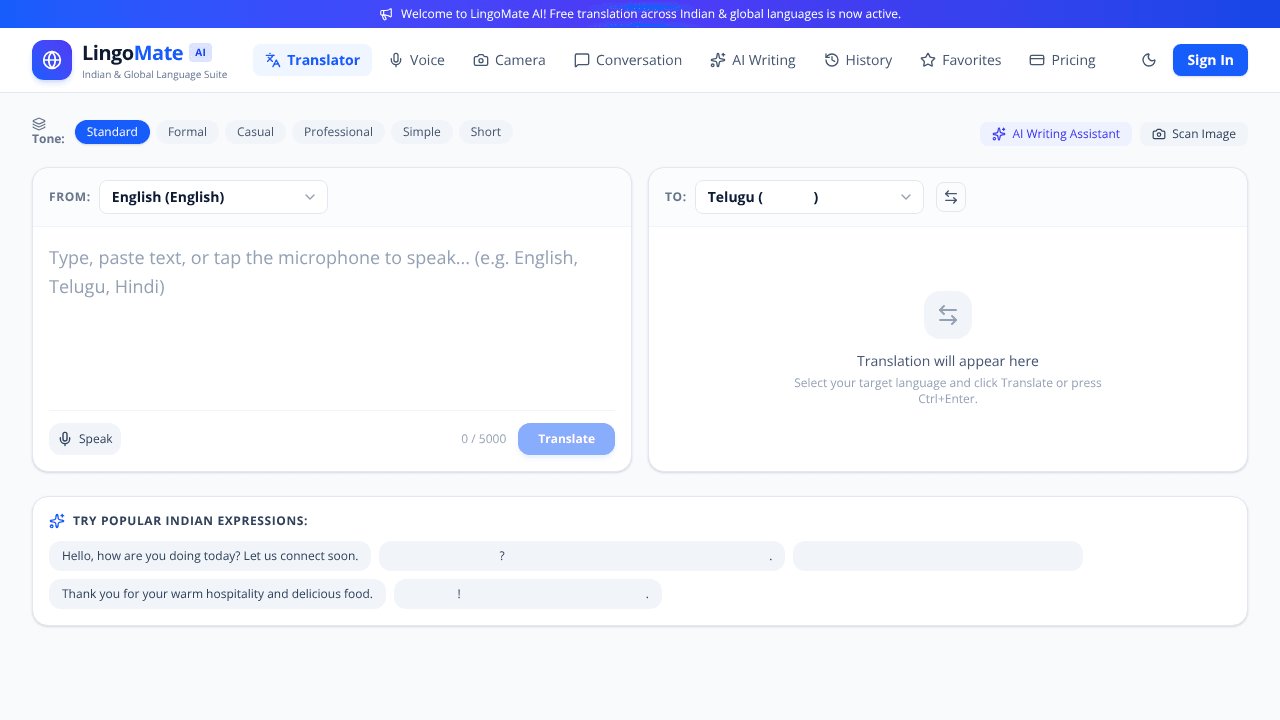Click the welcome announcement banner text
This screenshot has width=1280, height=720.
pos(651,14)
